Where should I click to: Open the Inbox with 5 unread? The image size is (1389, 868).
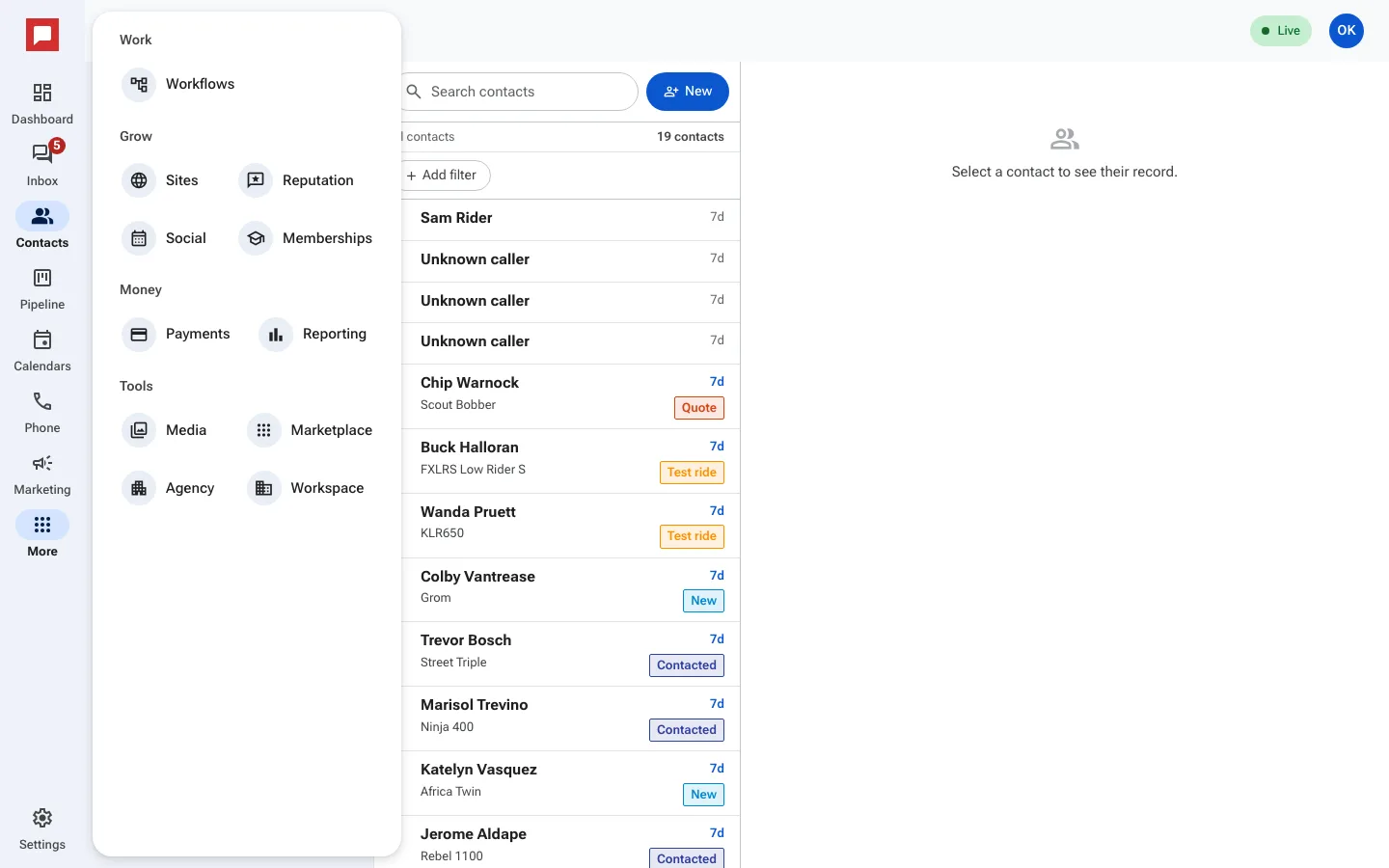pos(42,166)
